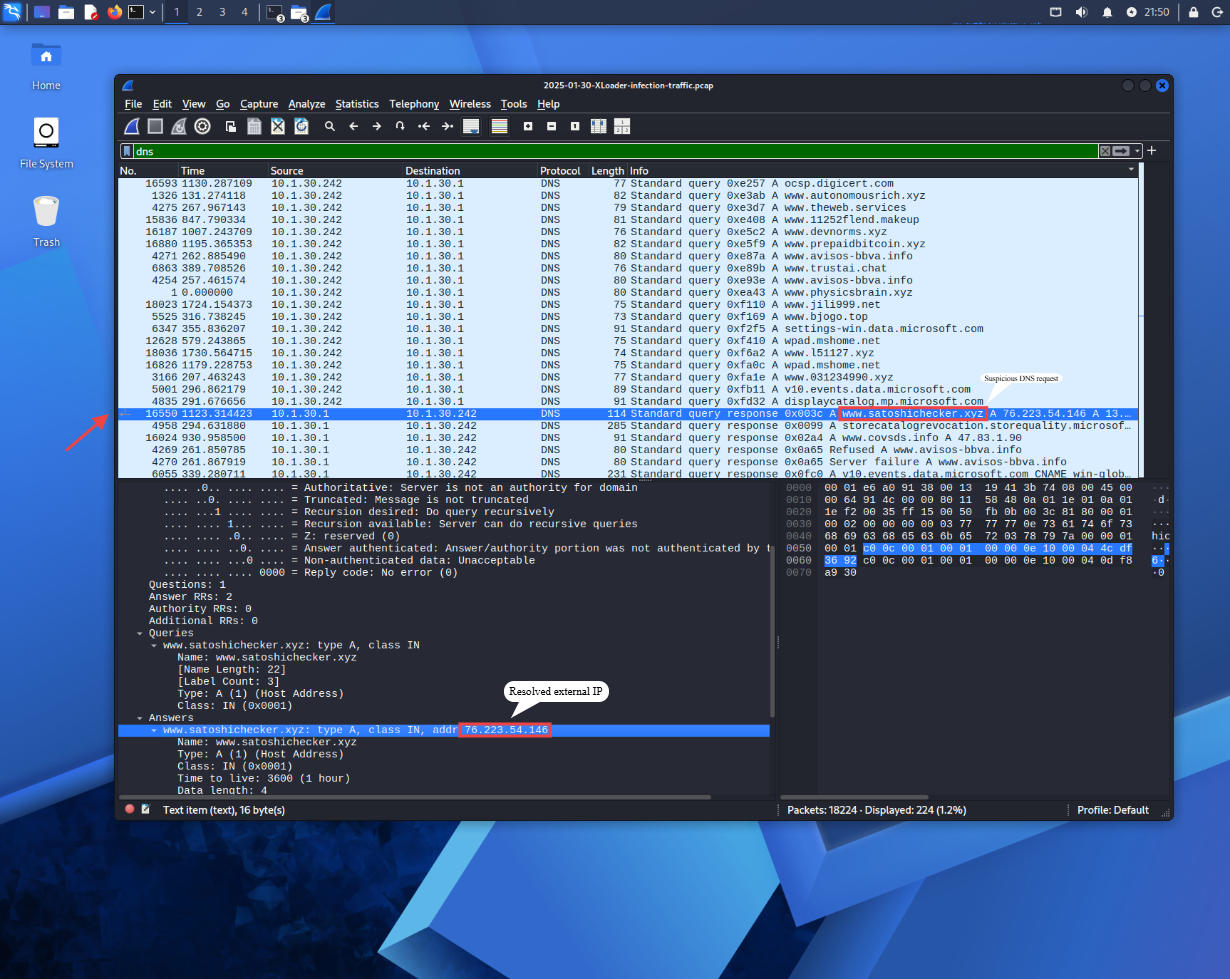Close this capture file icon
The image size is (1230, 979).
[278, 126]
